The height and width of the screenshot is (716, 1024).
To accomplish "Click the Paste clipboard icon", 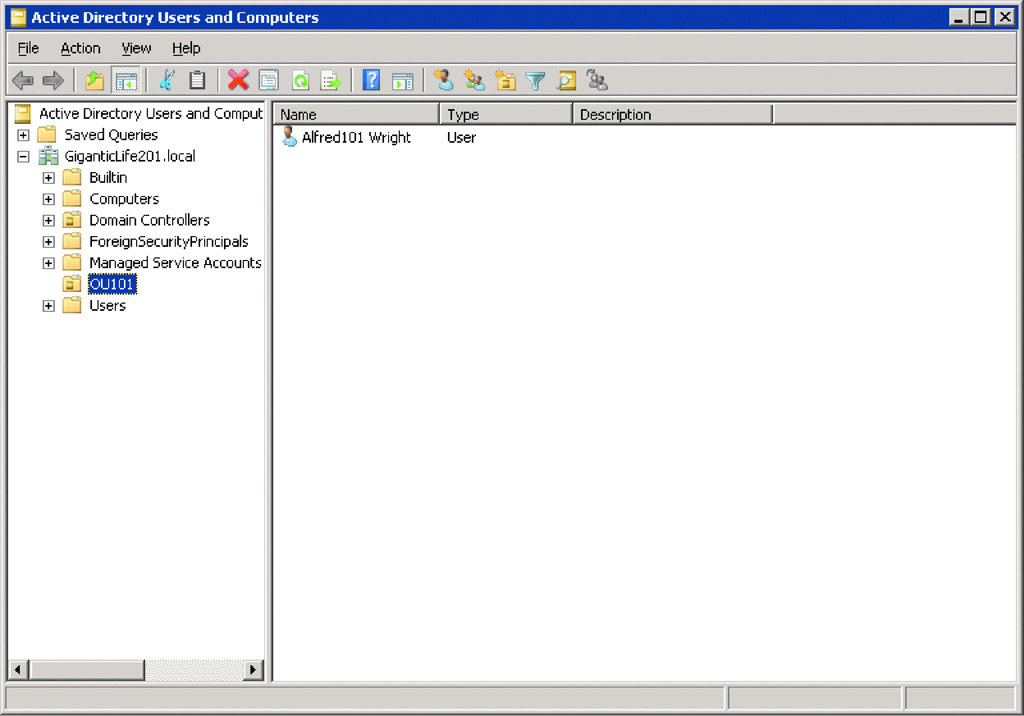I will [x=197, y=80].
